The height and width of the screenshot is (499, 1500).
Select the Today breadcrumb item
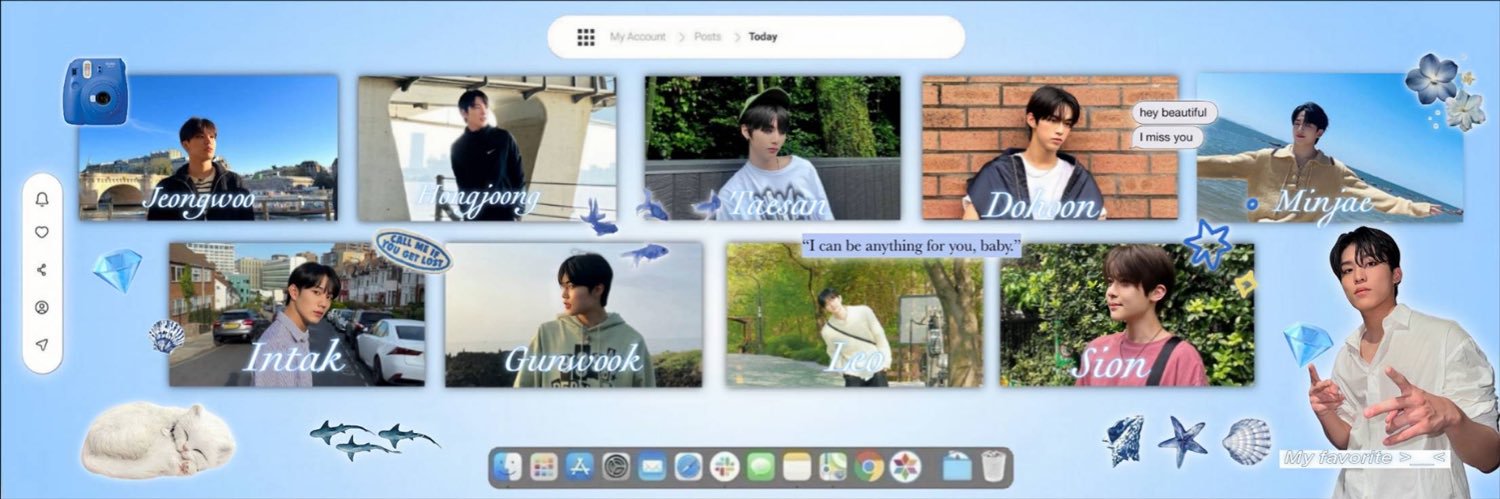pyautogui.click(x=763, y=37)
